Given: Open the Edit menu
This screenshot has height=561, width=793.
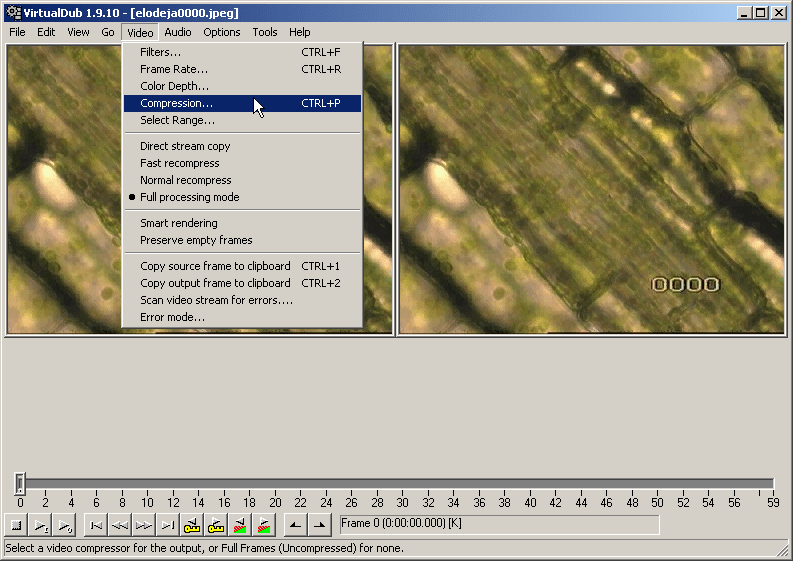Looking at the screenshot, I should (46, 32).
